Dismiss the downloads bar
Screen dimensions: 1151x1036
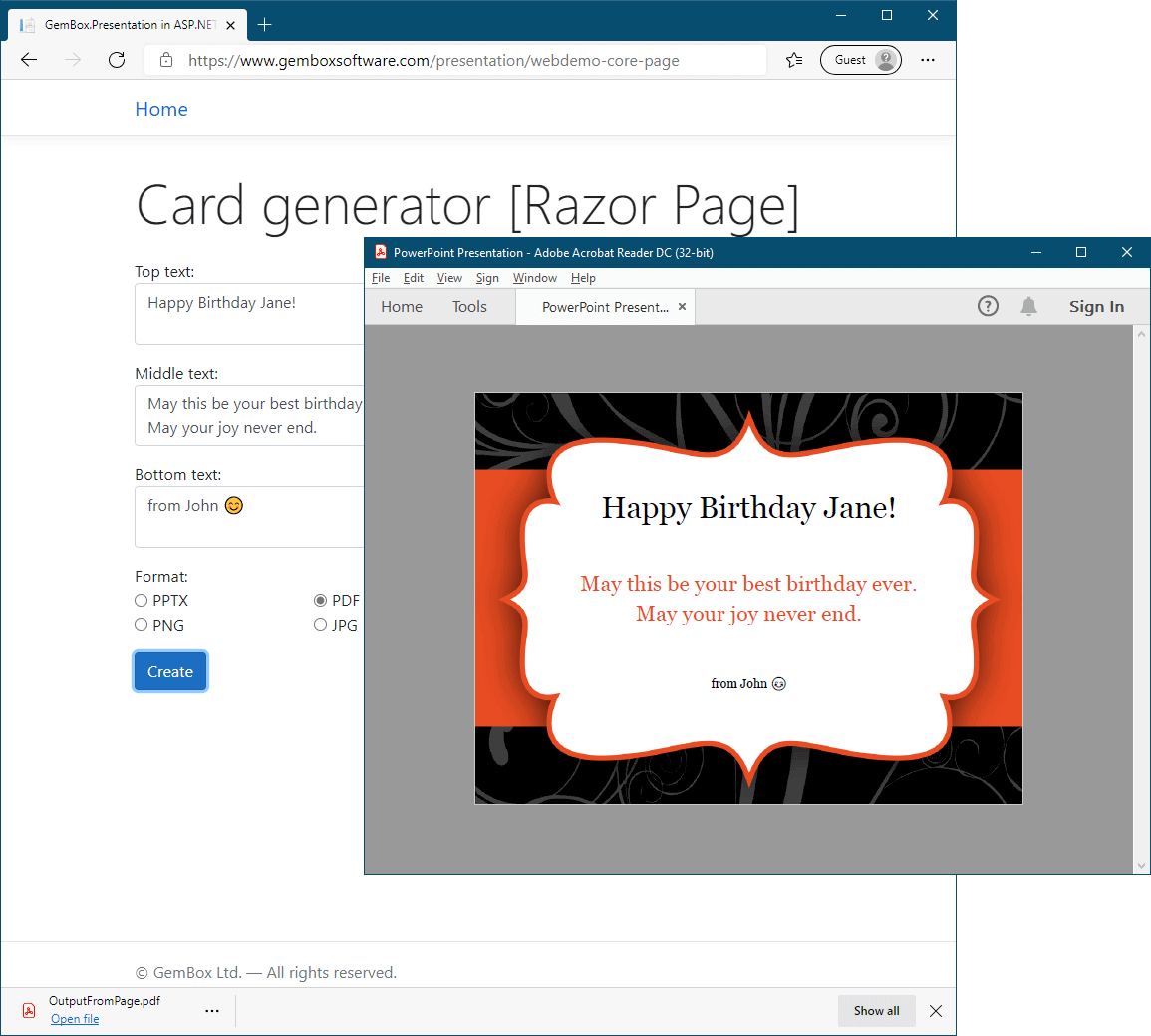click(x=935, y=1011)
